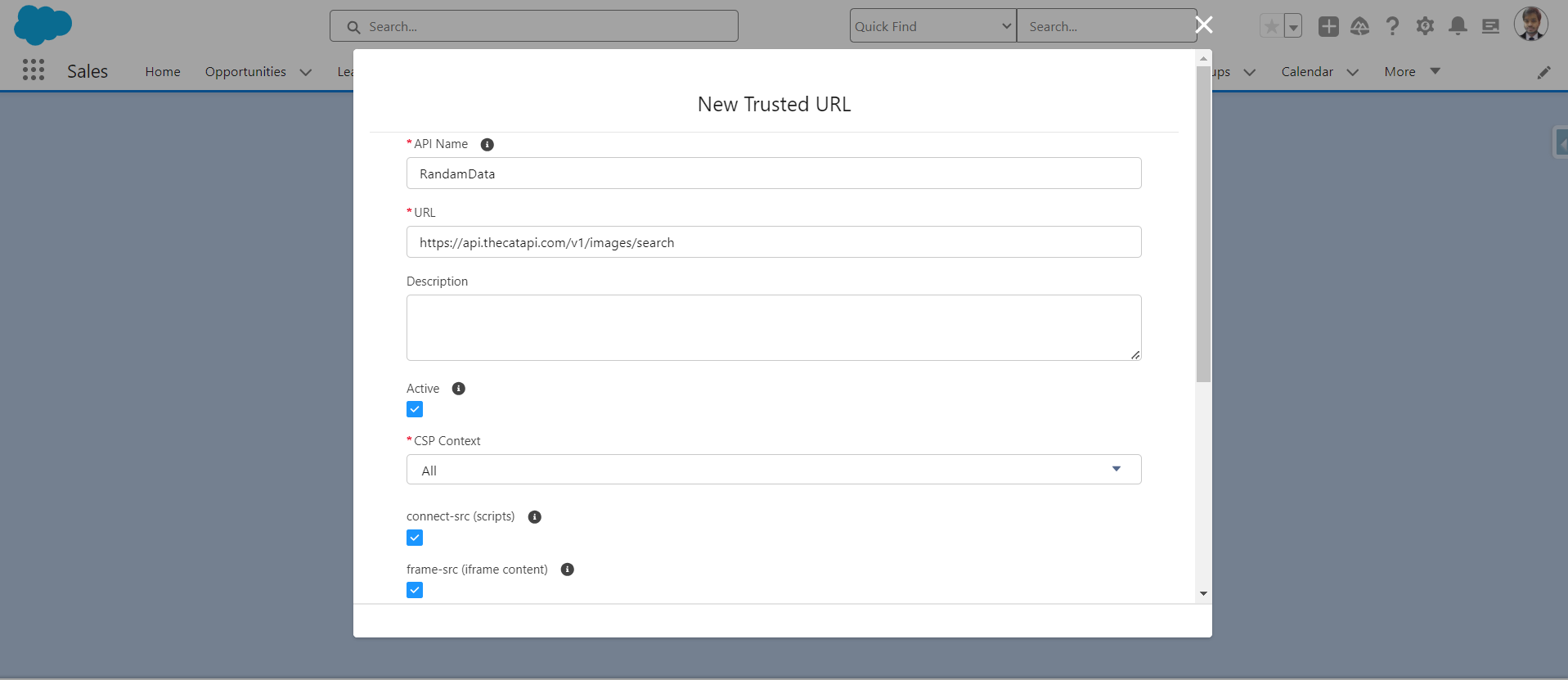This screenshot has height=680, width=1568.
Task: Show connect-src info icon
Action: [x=534, y=517]
